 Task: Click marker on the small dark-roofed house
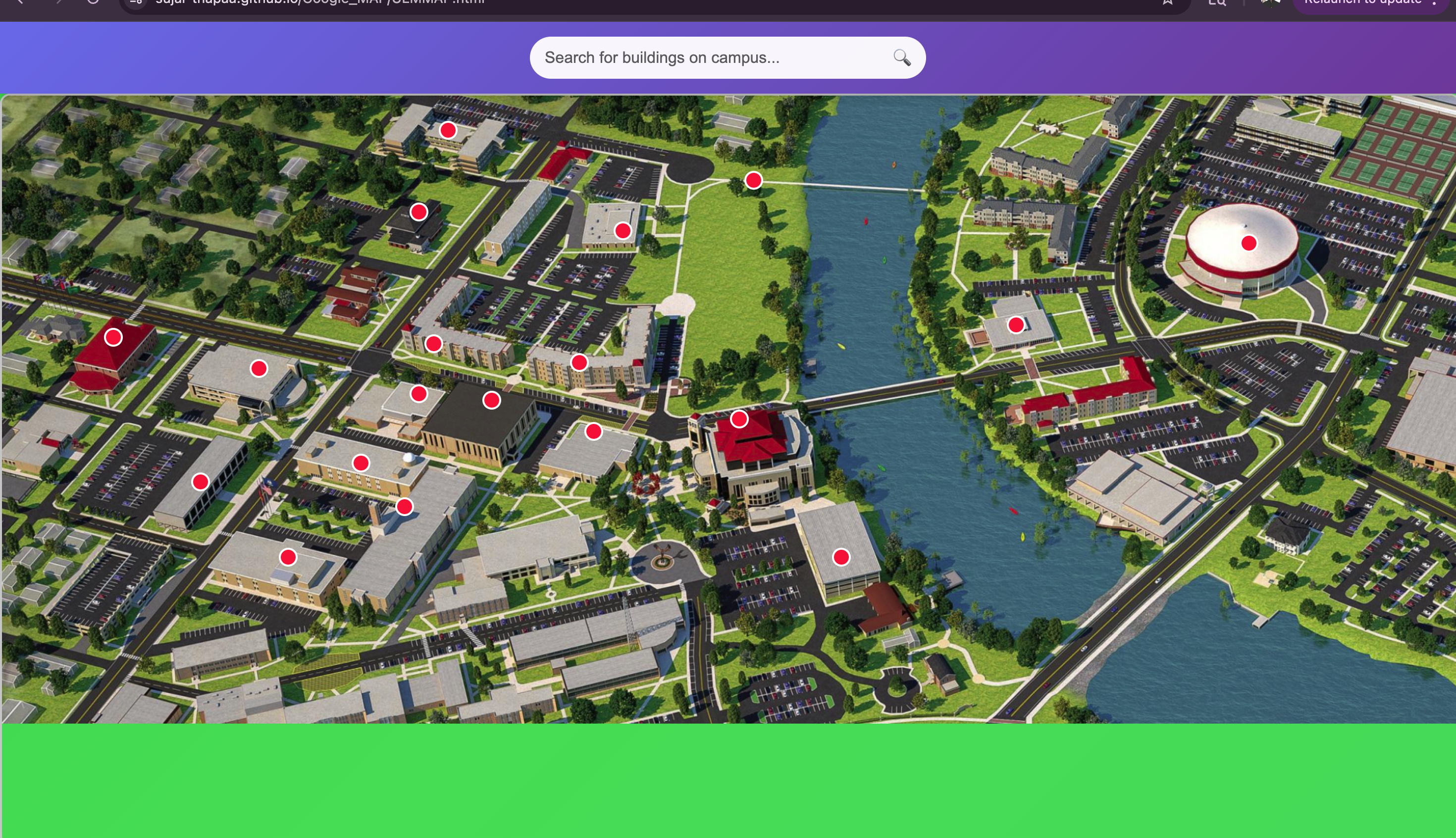pyautogui.click(x=418, y=212)
